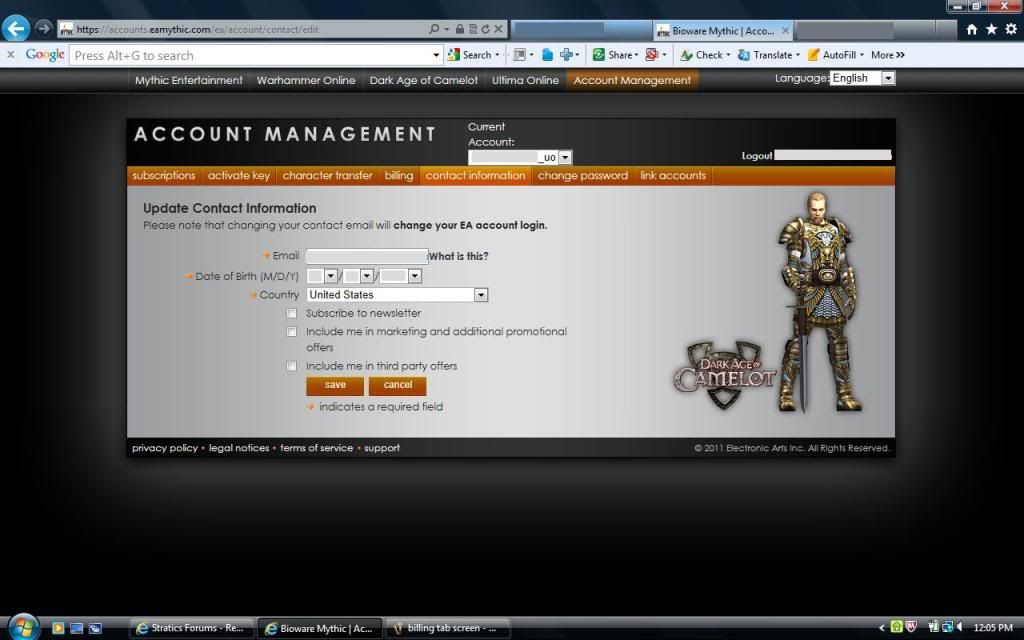Open the terms of service footer link
This screenshot has height=640, width=1024.
316,448
